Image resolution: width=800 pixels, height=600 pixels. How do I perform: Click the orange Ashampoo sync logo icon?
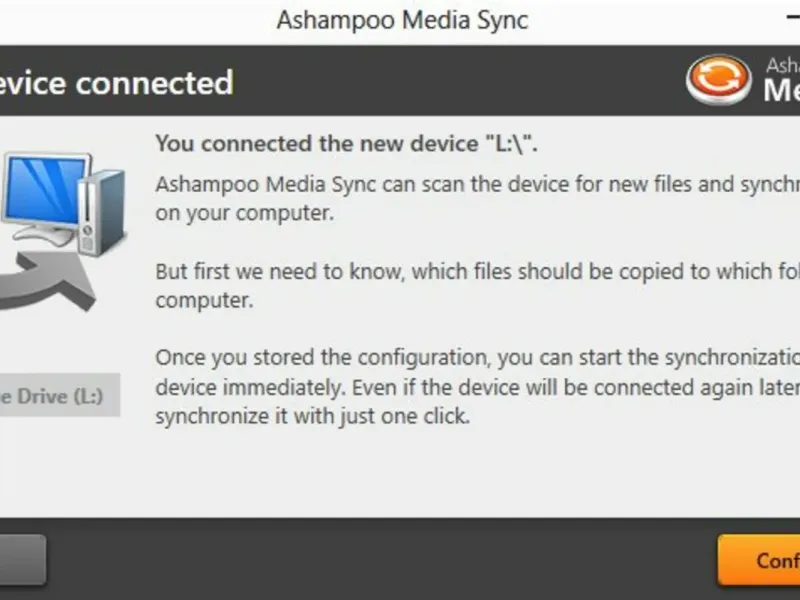click(x=719, y=80)
